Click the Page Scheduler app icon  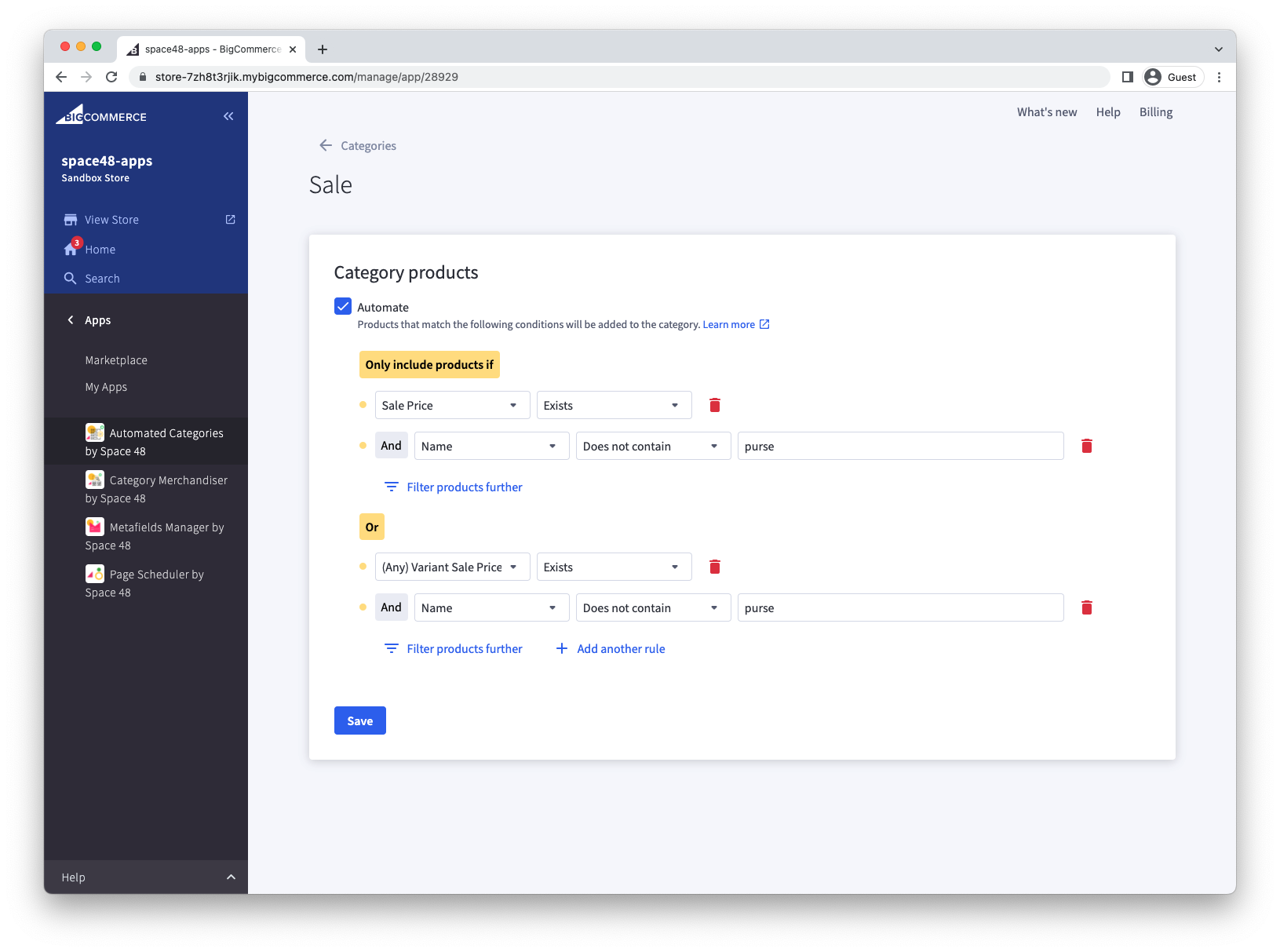tap(95, 574)
